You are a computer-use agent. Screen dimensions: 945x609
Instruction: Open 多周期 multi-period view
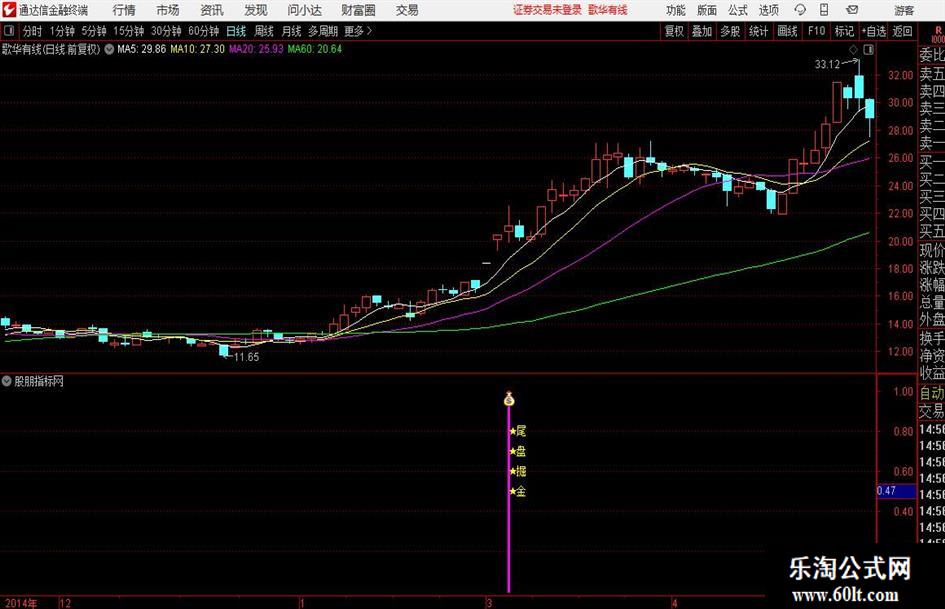click(323, 31)
